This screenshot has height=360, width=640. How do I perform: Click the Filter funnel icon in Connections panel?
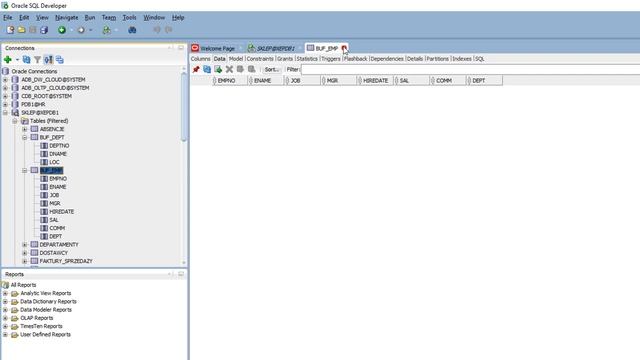click(38, 60)
